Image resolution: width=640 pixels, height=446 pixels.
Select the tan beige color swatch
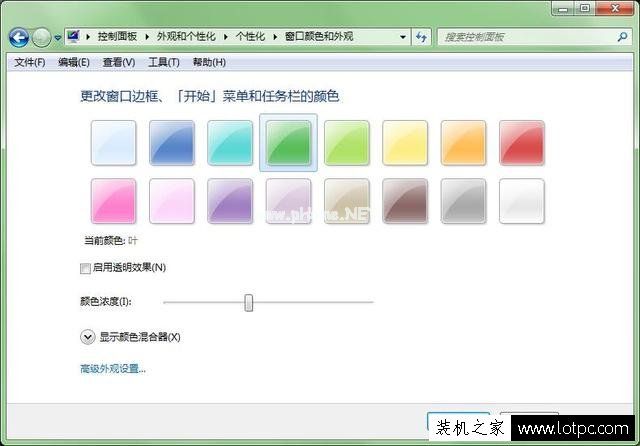coord(347,201)
